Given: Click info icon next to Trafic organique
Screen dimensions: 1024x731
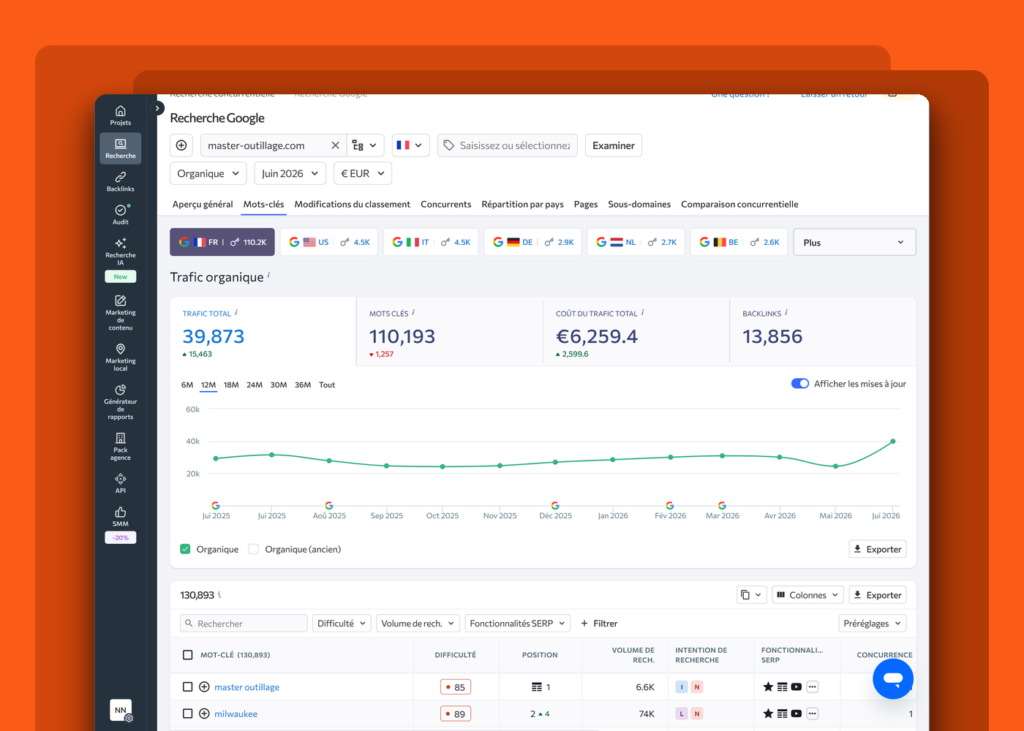Looking at the screenshot, I should coord(268,275).
